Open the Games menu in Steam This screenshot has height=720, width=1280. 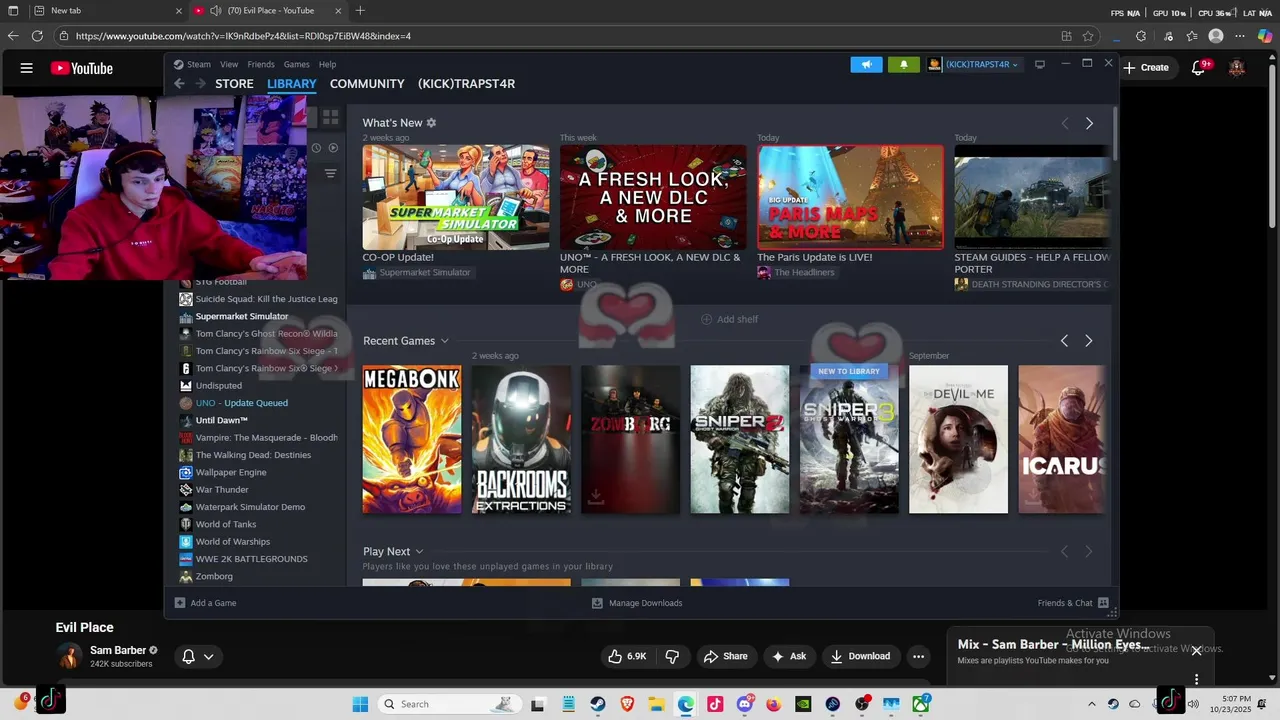(297, 64)
